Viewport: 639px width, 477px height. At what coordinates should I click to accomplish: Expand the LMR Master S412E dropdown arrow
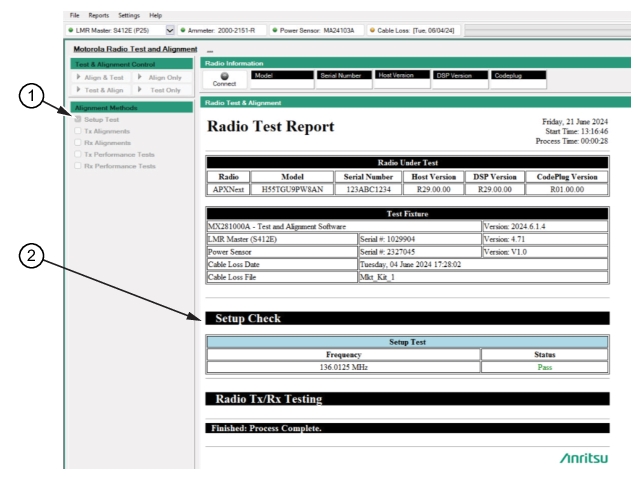tap(170, 30)
